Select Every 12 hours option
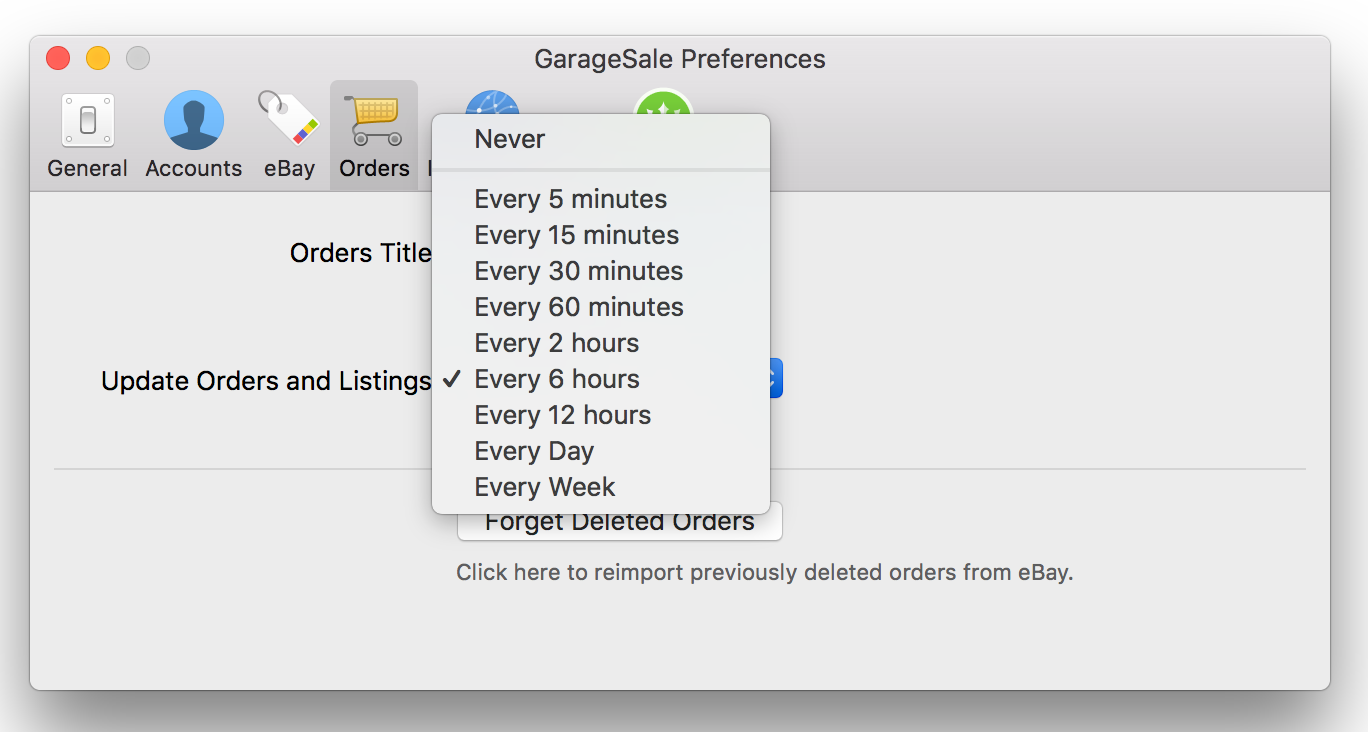The image size is (1368, 732). (x=601, y=415)
